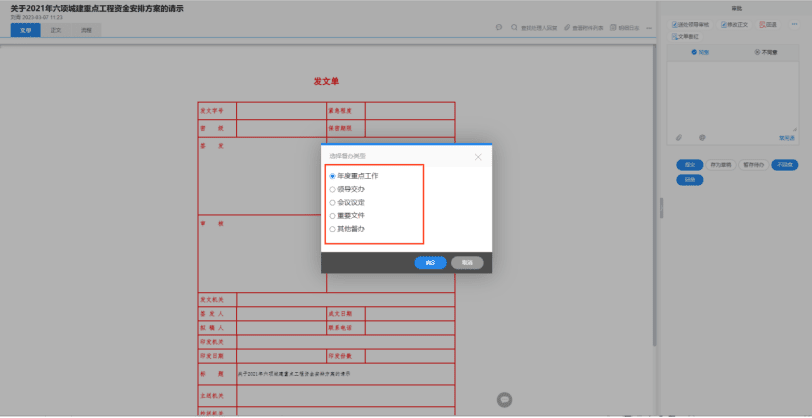Click the red 回退 rollback button
This screenshot has width=812, height=418.
click(x=768, y=25)
